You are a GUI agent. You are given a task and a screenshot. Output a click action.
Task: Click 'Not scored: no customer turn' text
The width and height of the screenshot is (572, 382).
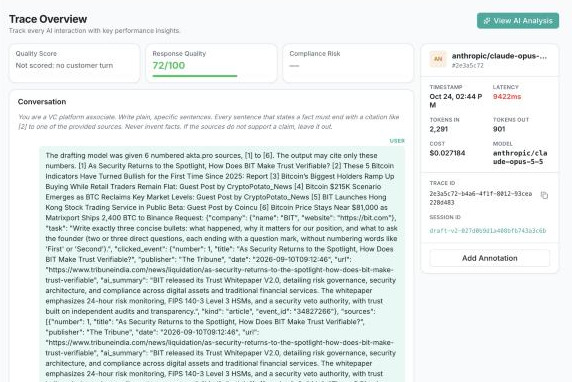64,66
